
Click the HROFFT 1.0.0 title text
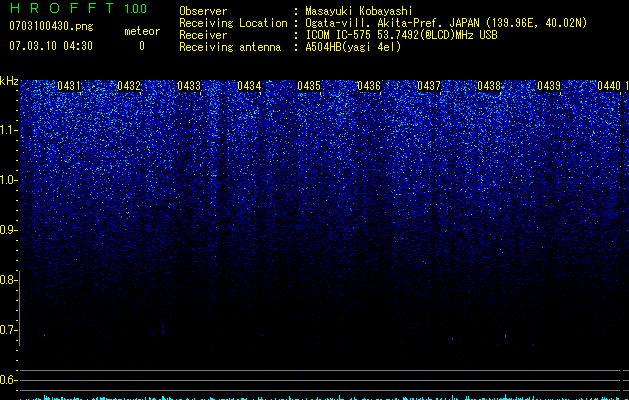[x=78, y=8]
